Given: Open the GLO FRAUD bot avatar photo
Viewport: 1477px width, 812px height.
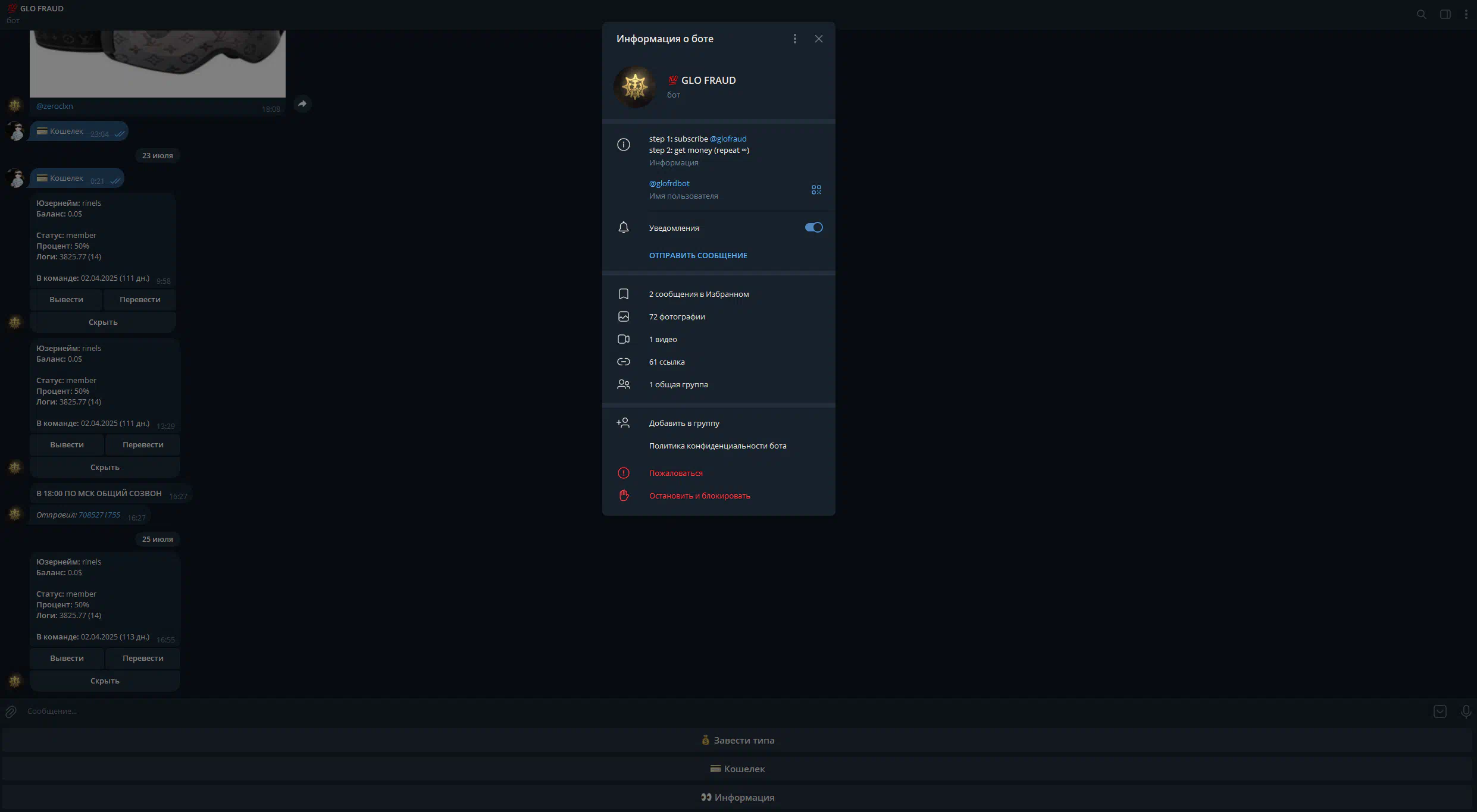Looking at the screenshot, I should tap(635, 87).
